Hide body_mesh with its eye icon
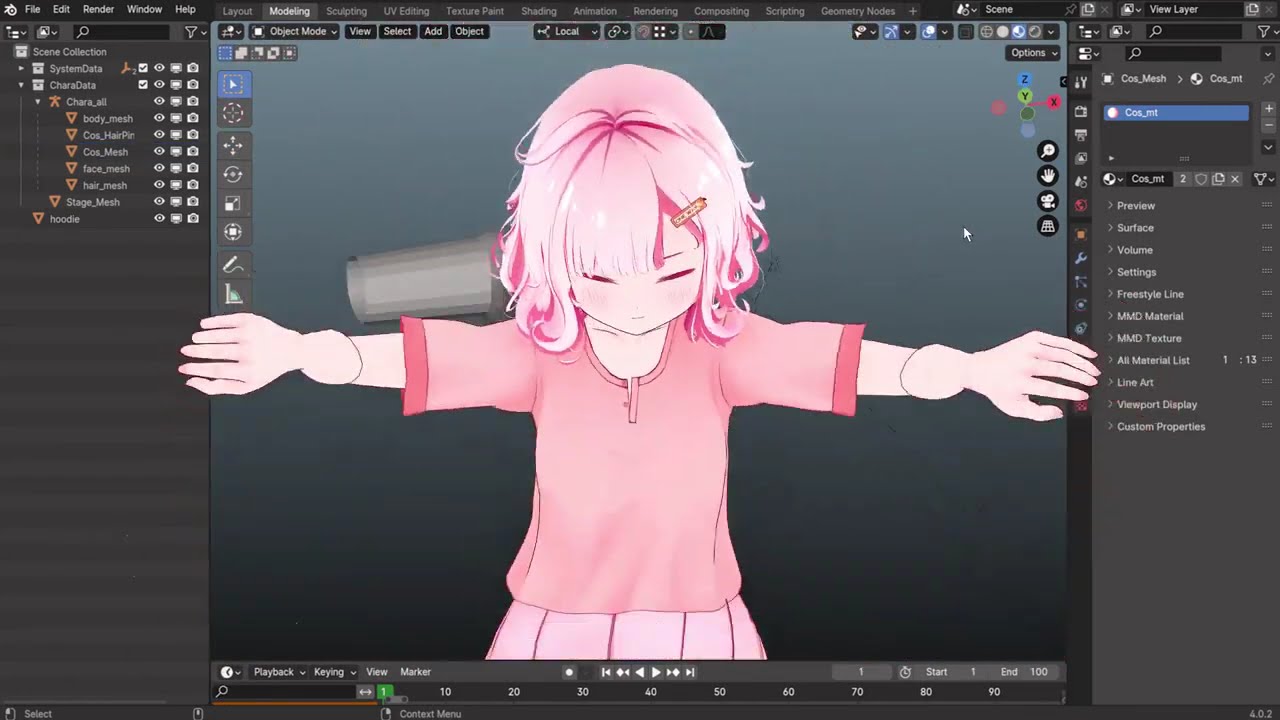 159,119
